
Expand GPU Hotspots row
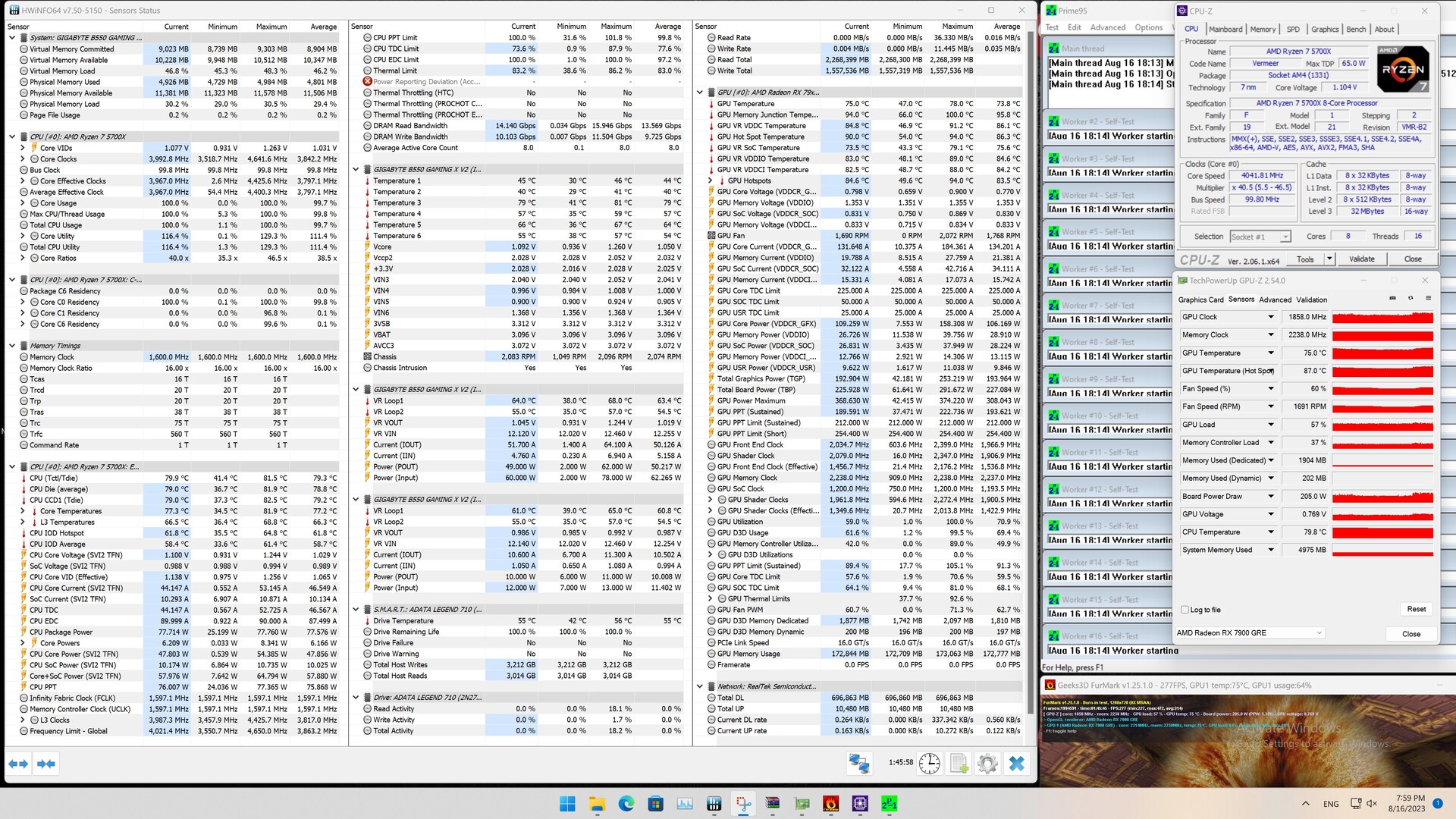pos(711,180)
